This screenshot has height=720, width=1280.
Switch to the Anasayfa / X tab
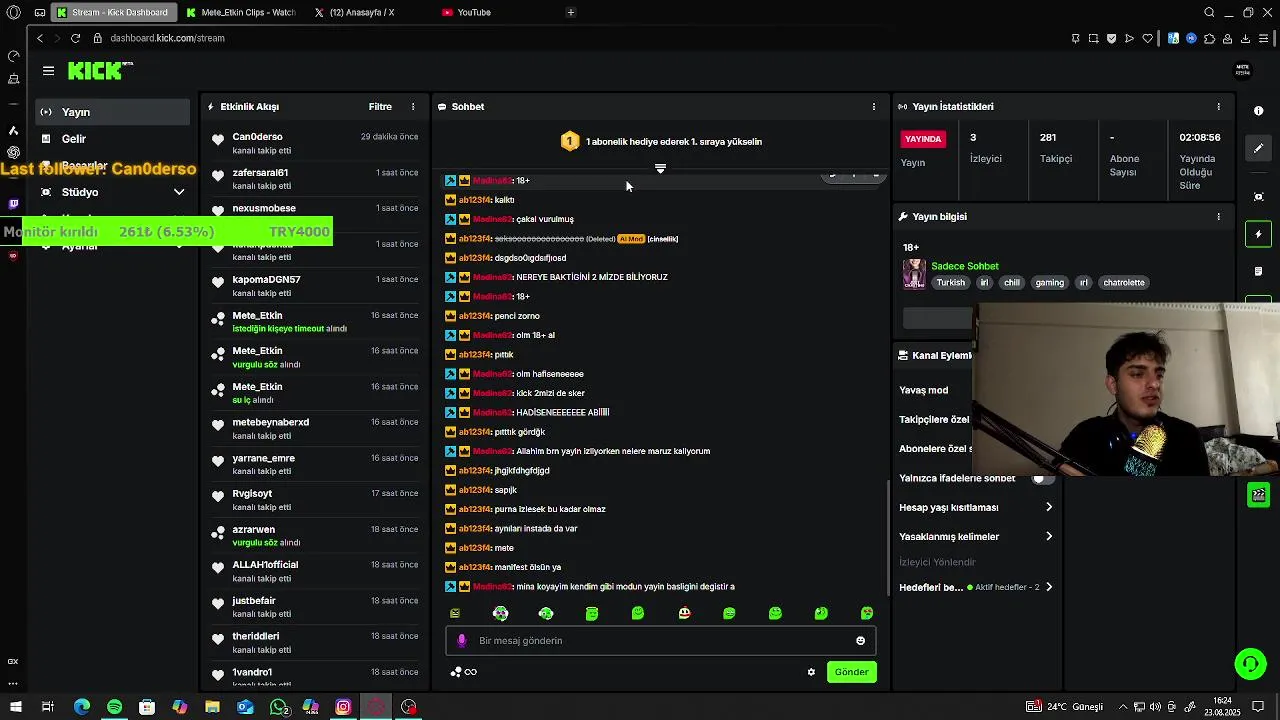pyautogui.click(x=362, y=12)
